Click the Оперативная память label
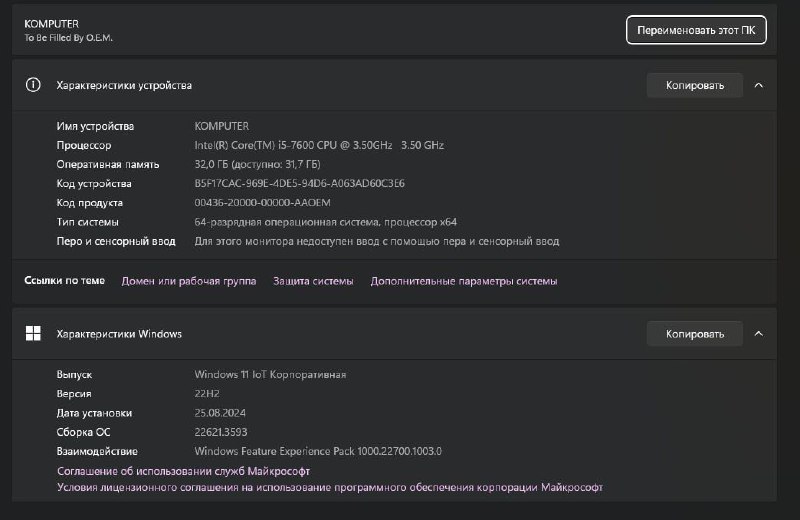Screen dimensions: 800x520 point(108,164)
